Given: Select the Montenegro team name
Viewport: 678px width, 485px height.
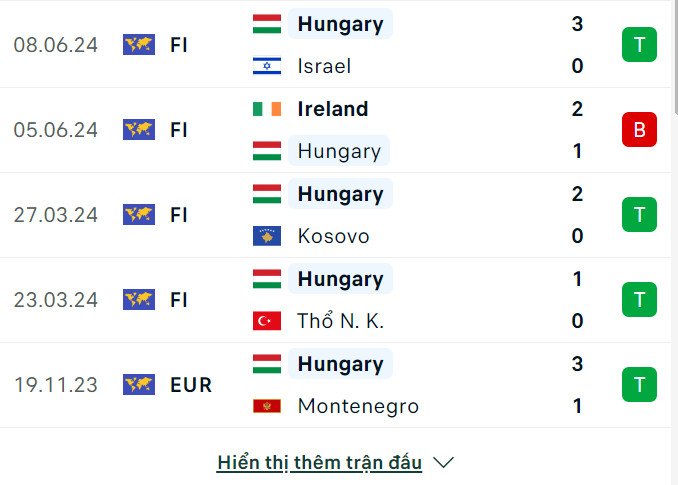Looking at the screenshot, I should [358, 407].
